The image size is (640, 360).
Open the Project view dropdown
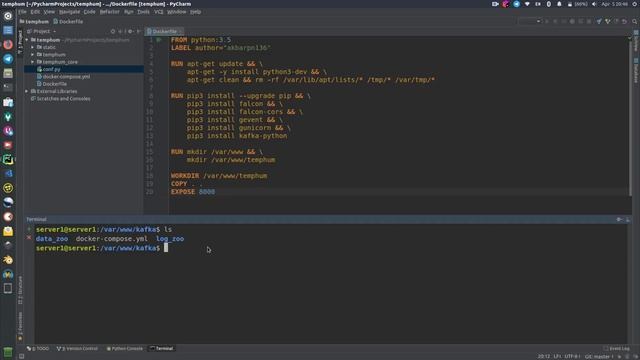coord(42,31)
